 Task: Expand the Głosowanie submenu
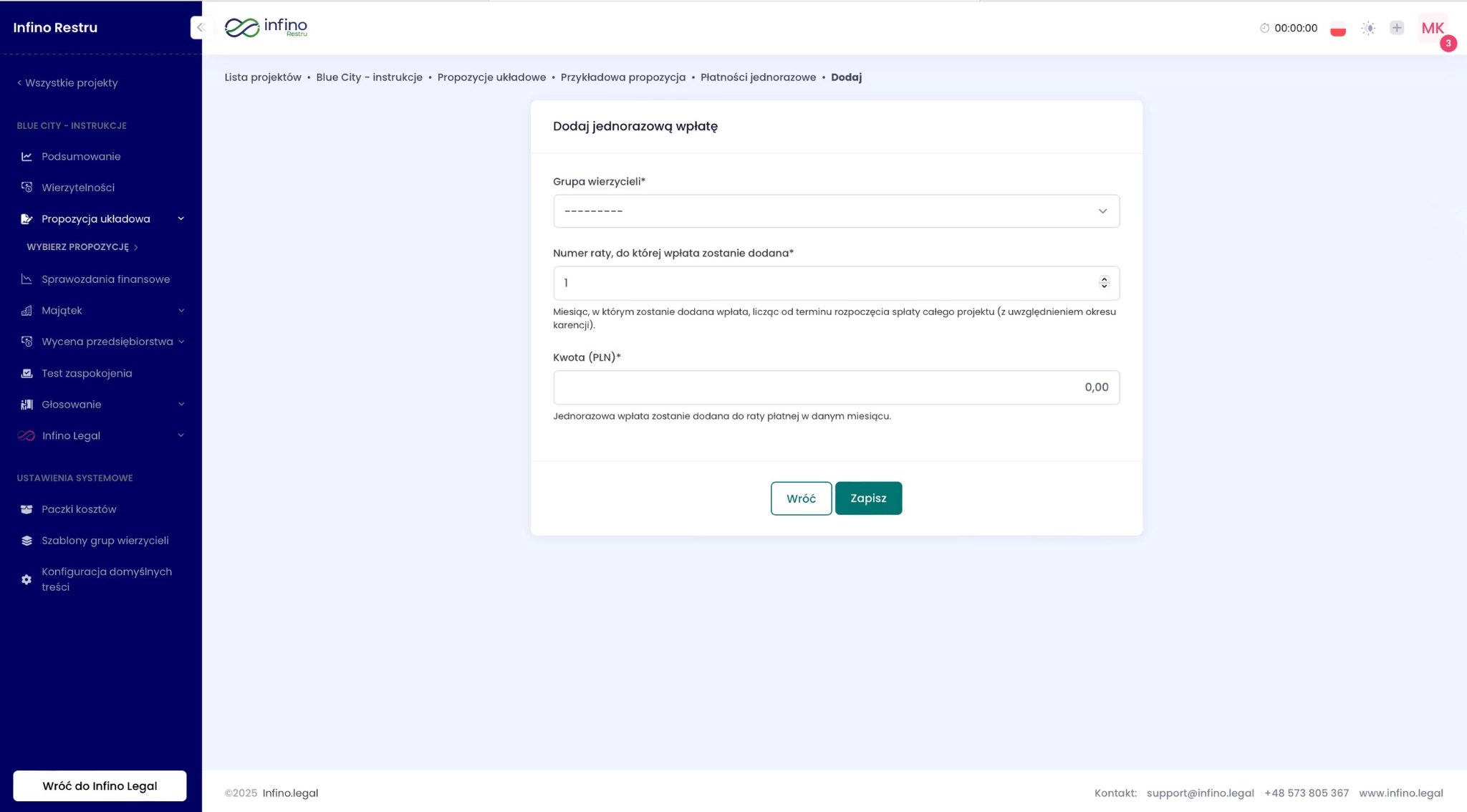(181, 405)
